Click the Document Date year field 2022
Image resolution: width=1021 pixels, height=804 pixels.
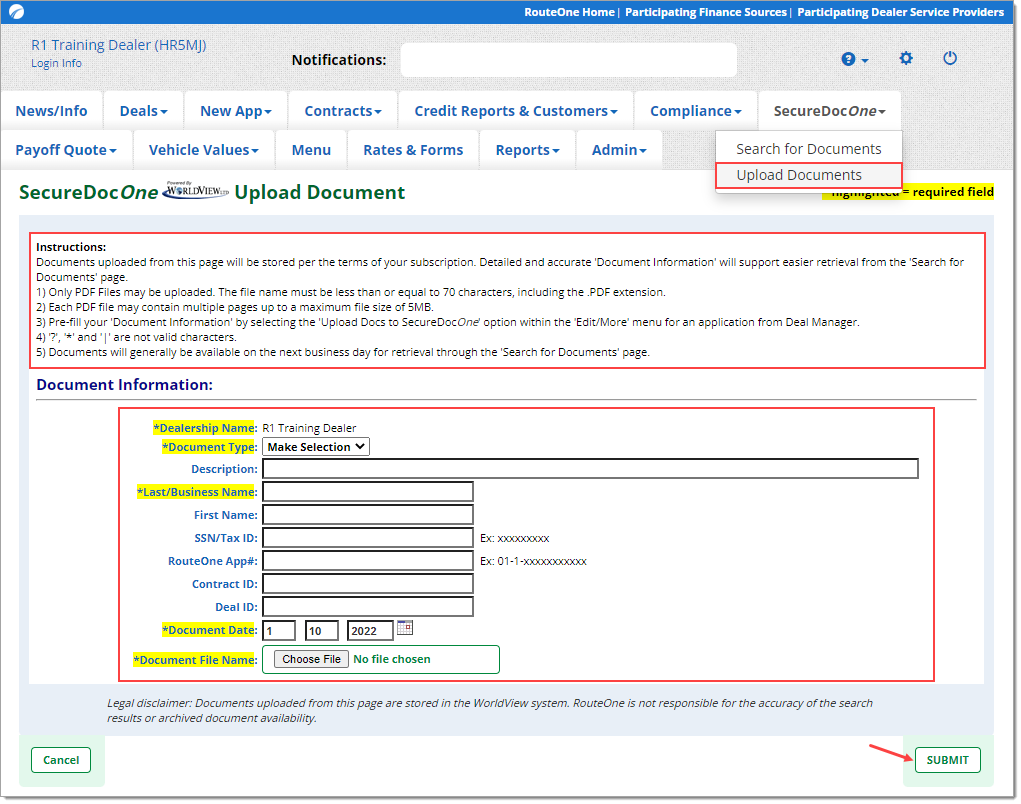371,631
